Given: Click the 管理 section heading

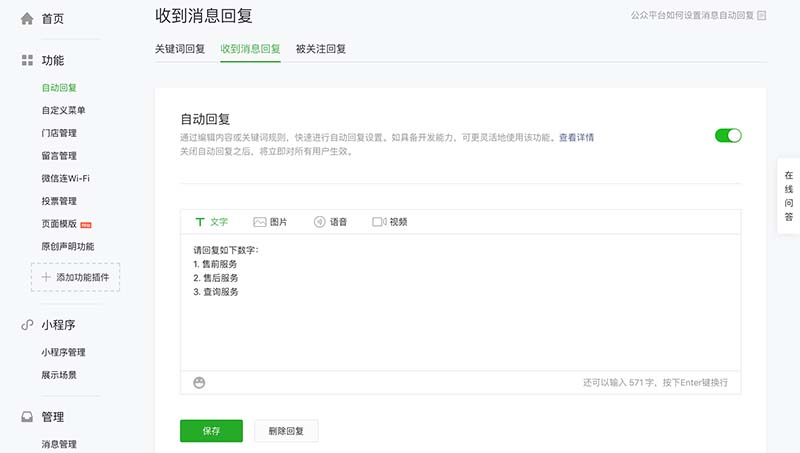Looking at the screenshot, I should point(53,417).
